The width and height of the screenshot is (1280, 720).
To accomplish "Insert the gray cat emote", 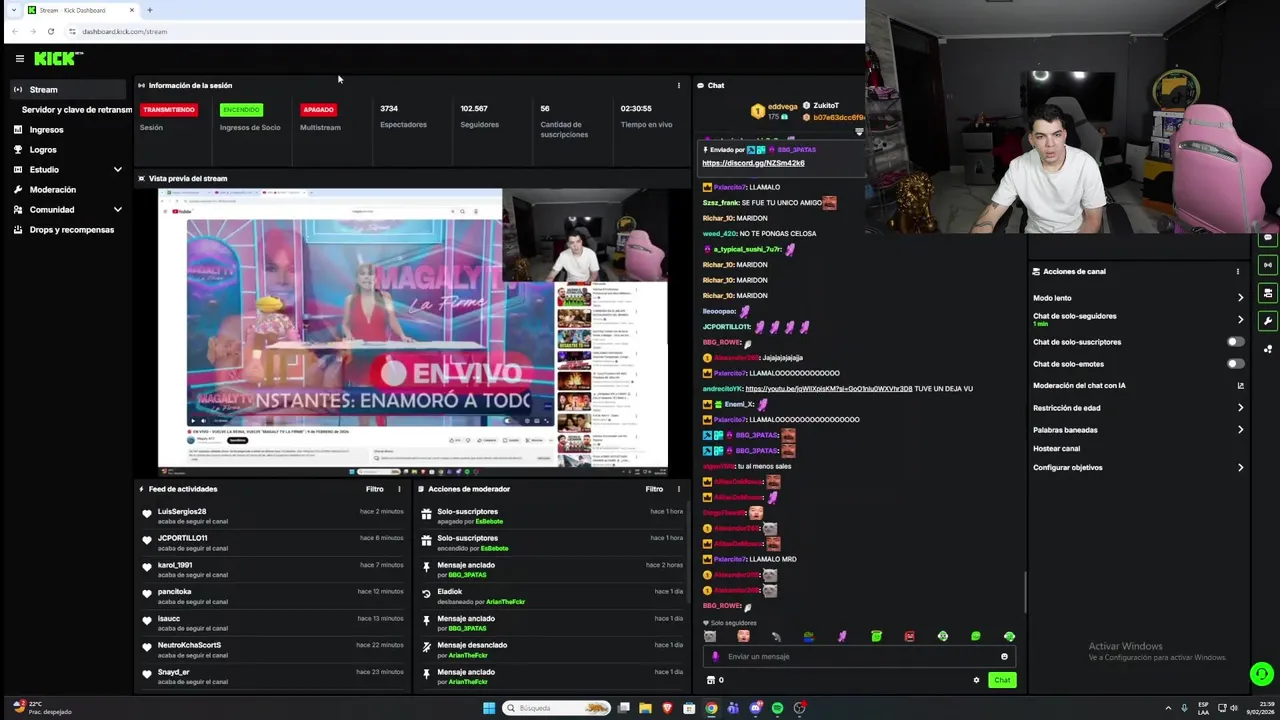I will pos(710,636).
